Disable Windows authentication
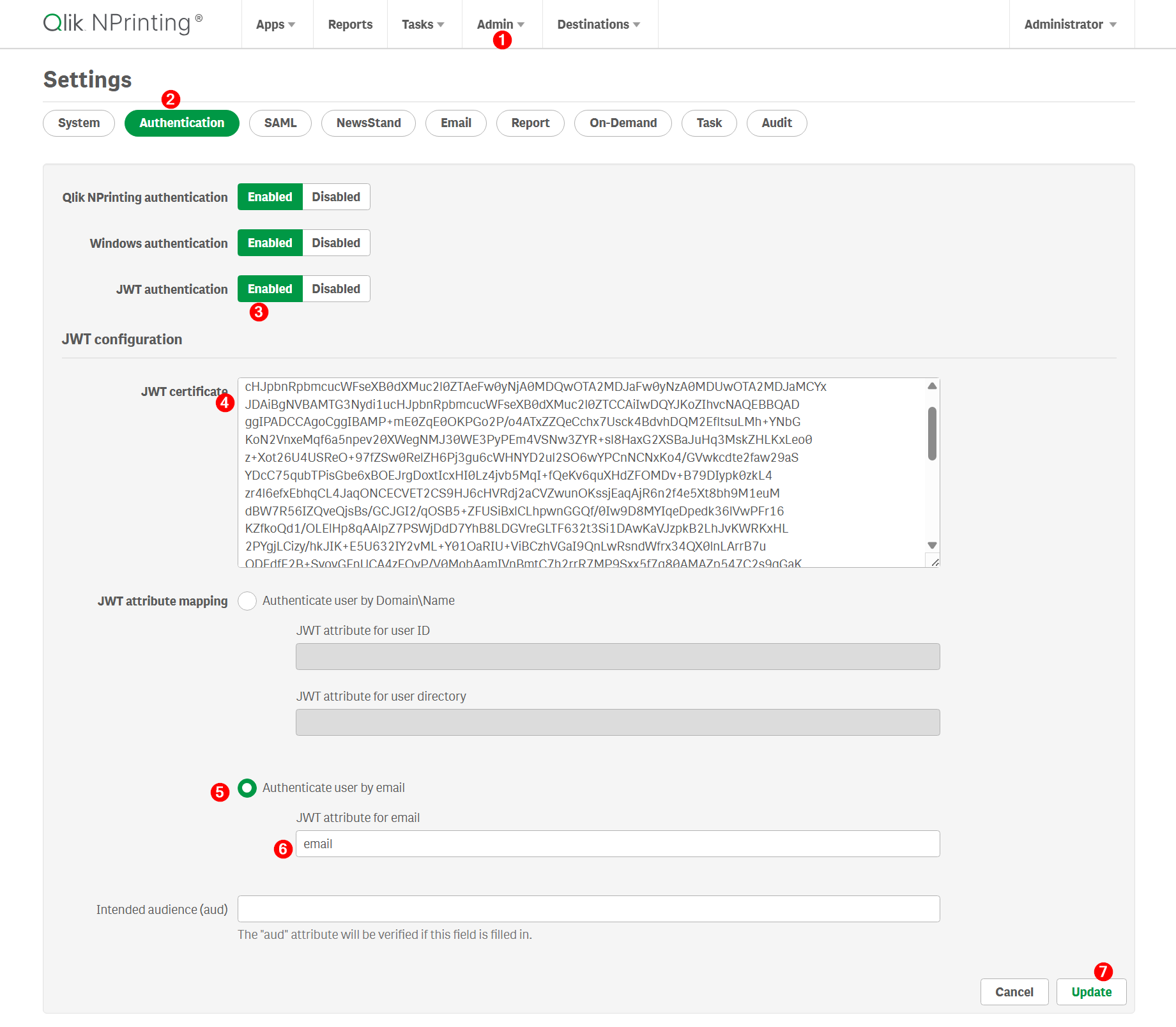The width and height of the screenshot is (1176, 1027). 335,243
